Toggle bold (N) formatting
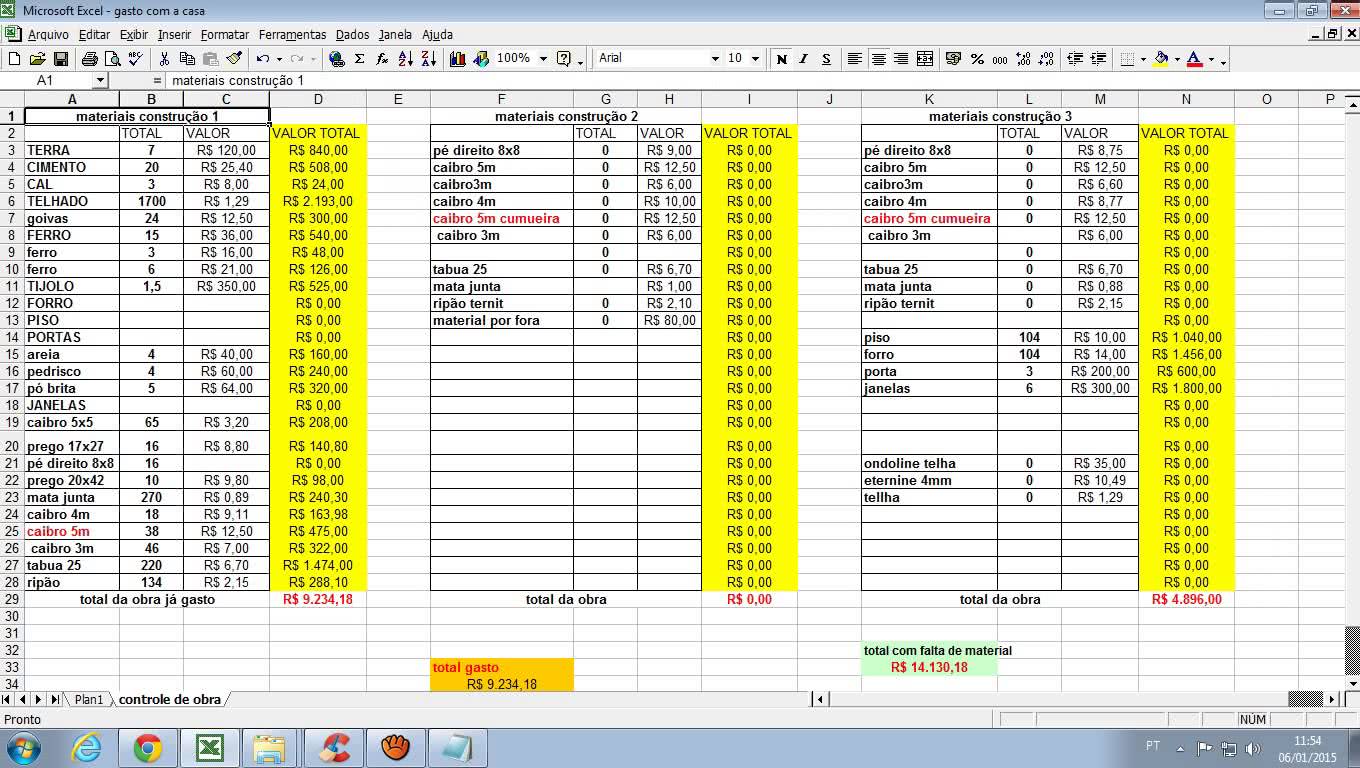The height and width of the screenshot is (768, 1360). [781, 59]
